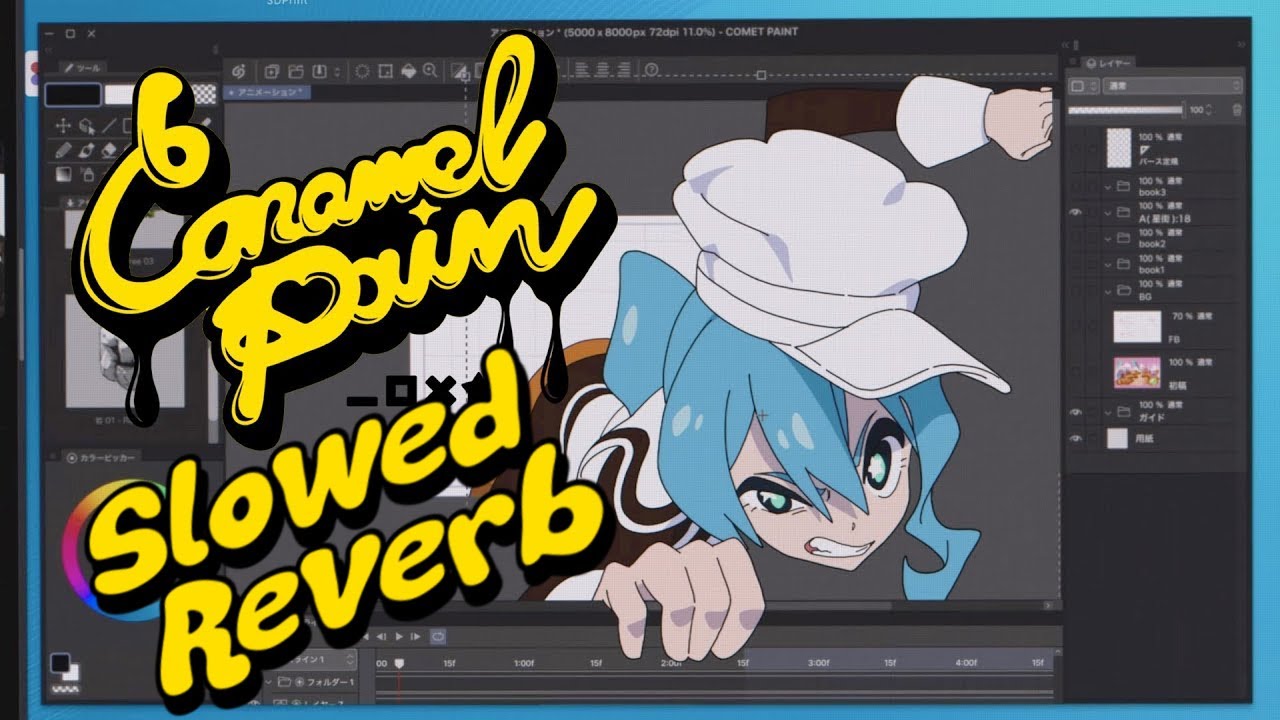Click the align right toolbar icon
Screen dimensions: 1280x720
(626, 71)
